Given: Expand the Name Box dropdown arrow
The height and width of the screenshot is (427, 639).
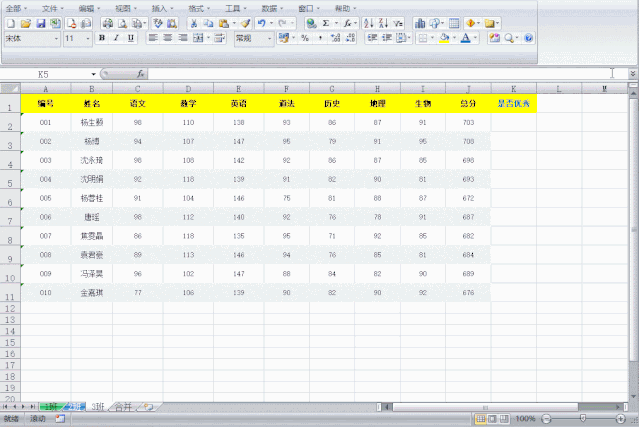Looking at the screenshot, I should coord(93,74).
